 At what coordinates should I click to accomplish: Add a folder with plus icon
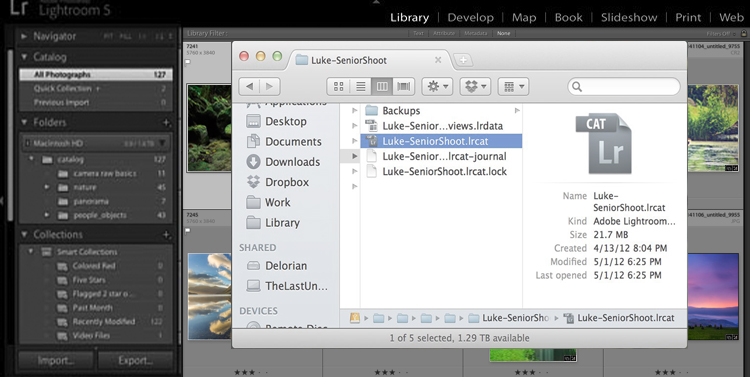pos(166,122)
